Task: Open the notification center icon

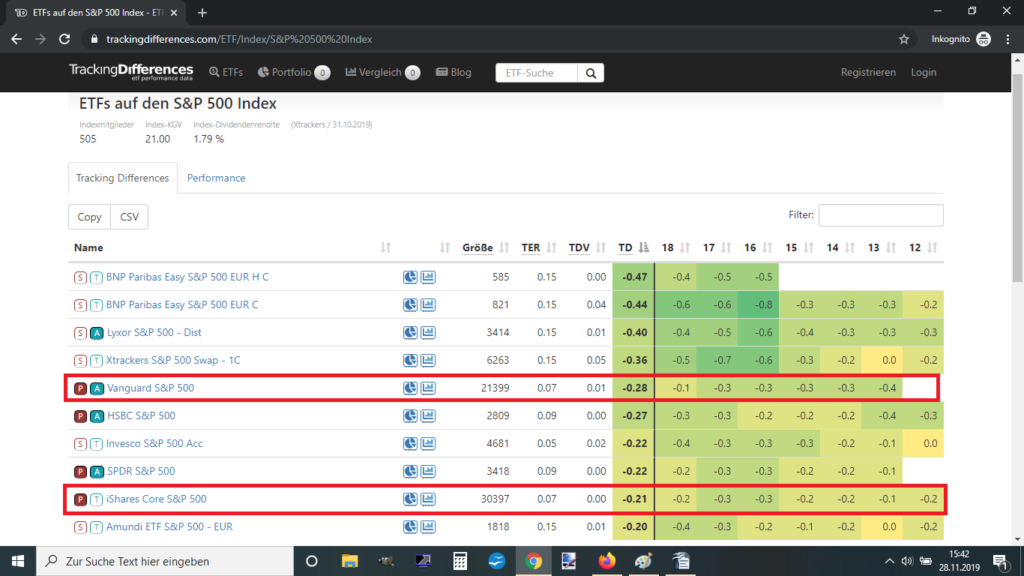Action: pos(1000,561)
